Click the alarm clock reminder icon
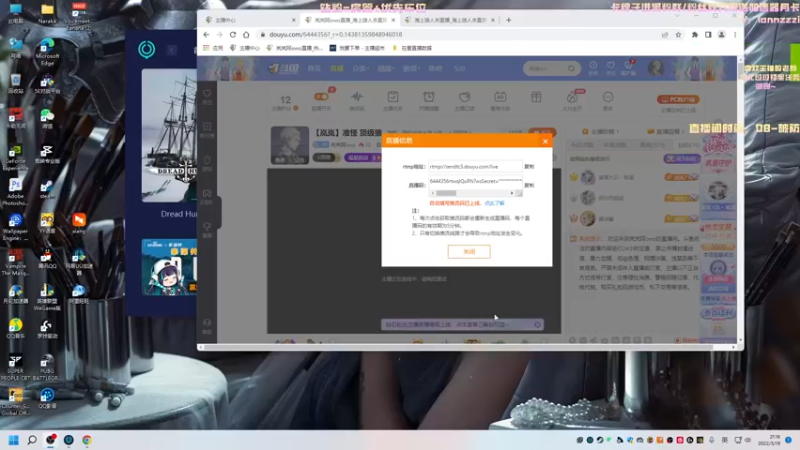 pyautogui.click(x=429, y=97)
